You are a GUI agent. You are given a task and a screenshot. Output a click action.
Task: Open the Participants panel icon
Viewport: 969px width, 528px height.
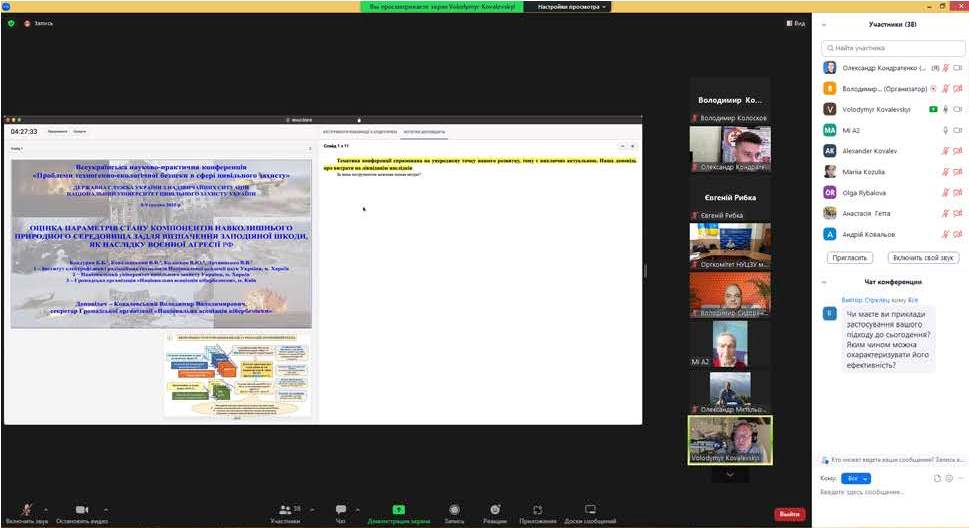click(x=287, y=510)
